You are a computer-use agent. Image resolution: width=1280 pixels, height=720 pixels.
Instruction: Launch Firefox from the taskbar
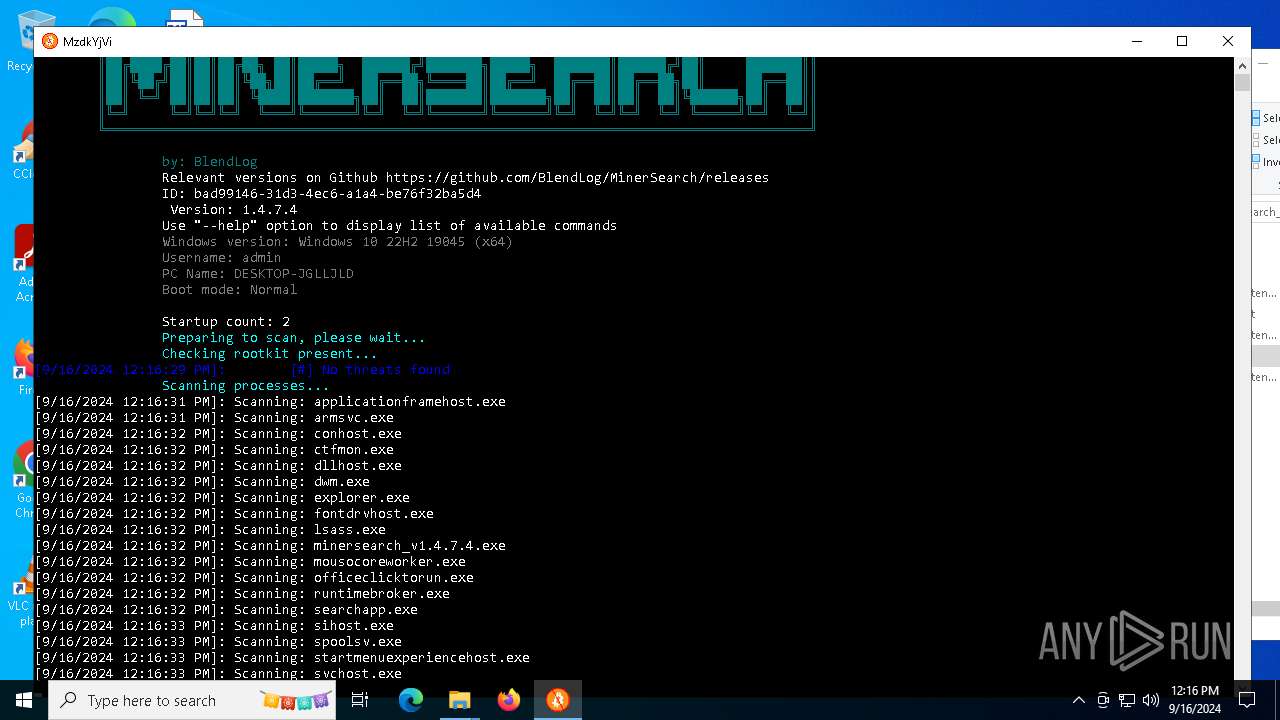[509, 700]
